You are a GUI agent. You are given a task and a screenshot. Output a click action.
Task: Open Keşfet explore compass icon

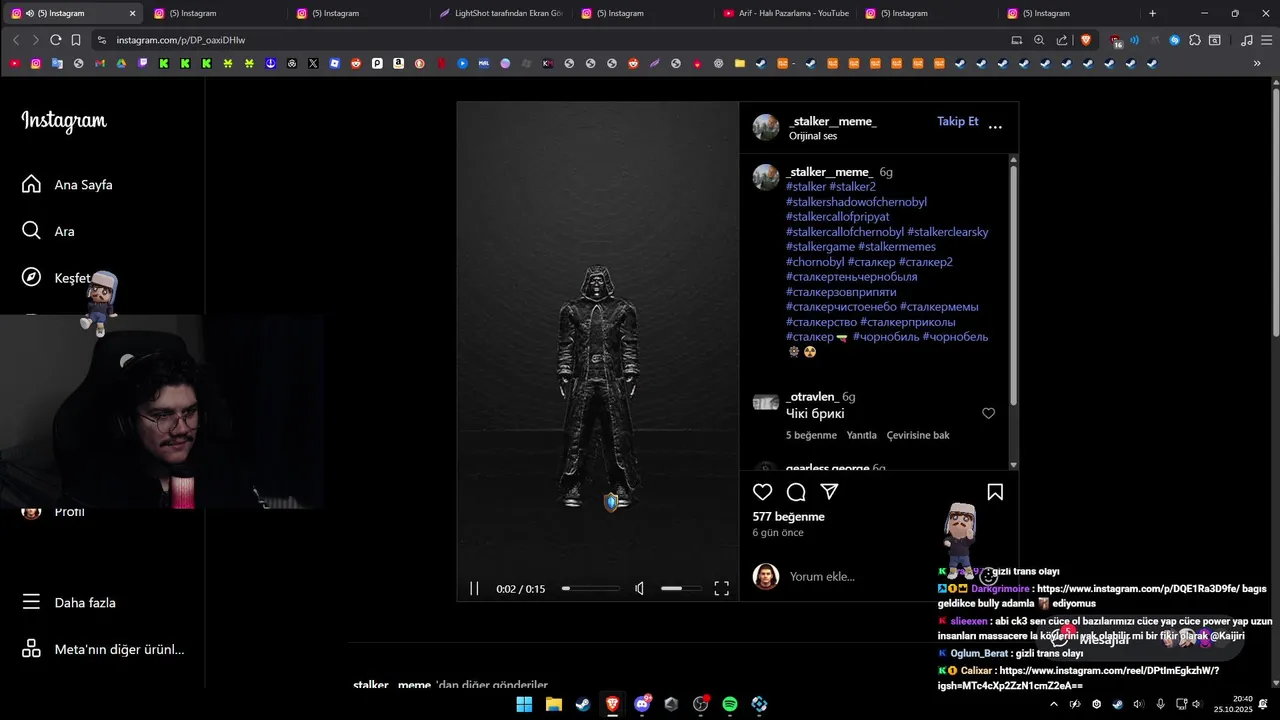point(31,278)
